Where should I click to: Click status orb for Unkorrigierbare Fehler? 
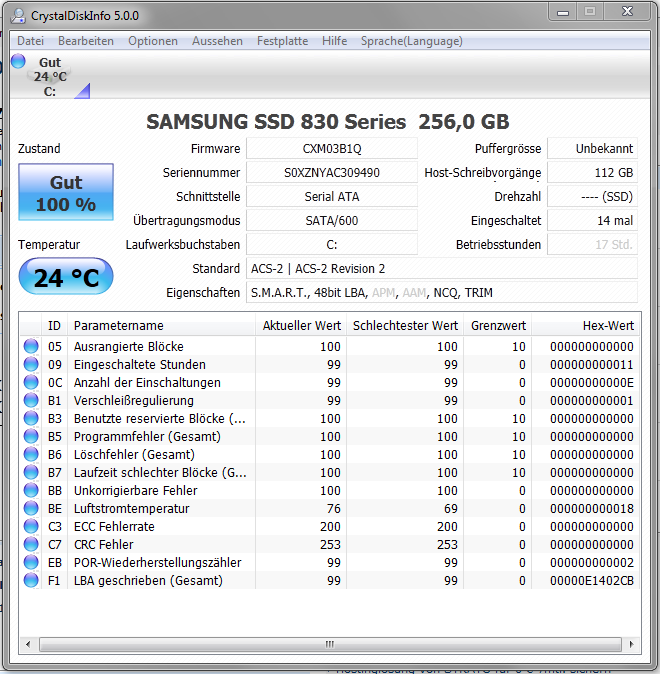pos(31,490)
